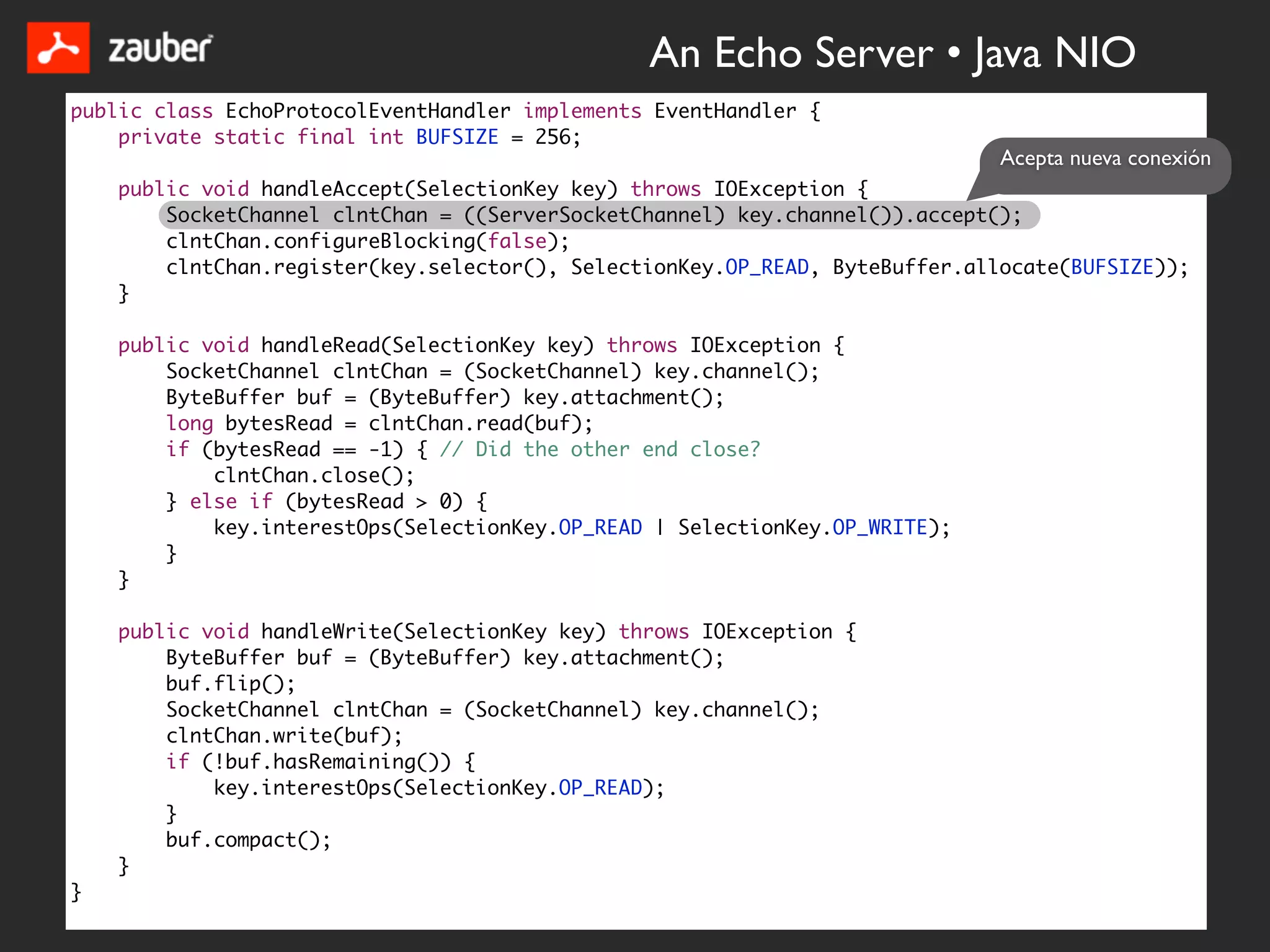
Task: Click the OP_WRITE constant in interestOps
Action: 879,527
